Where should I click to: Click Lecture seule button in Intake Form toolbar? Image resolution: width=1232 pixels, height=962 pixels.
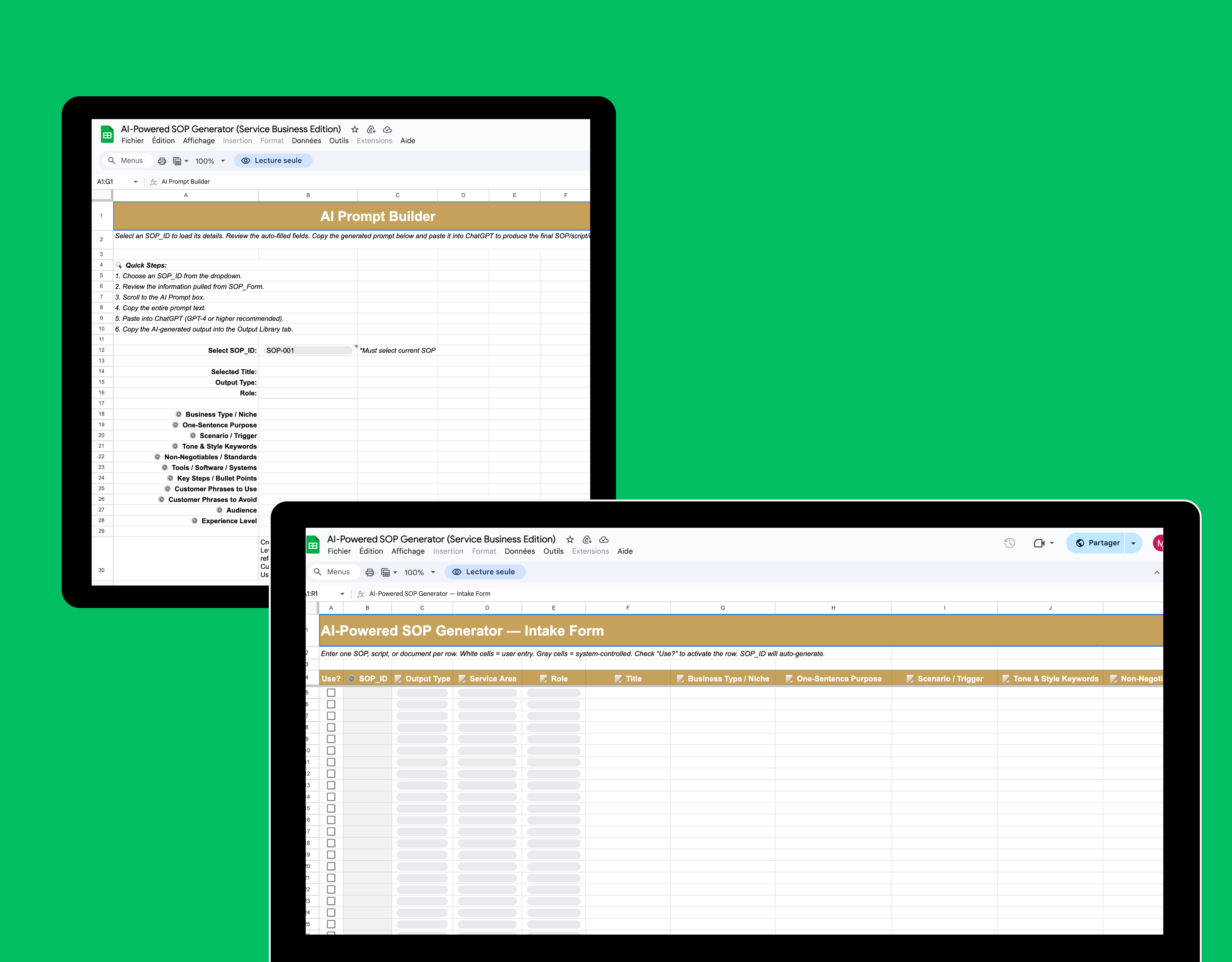[x=485, y=572]
